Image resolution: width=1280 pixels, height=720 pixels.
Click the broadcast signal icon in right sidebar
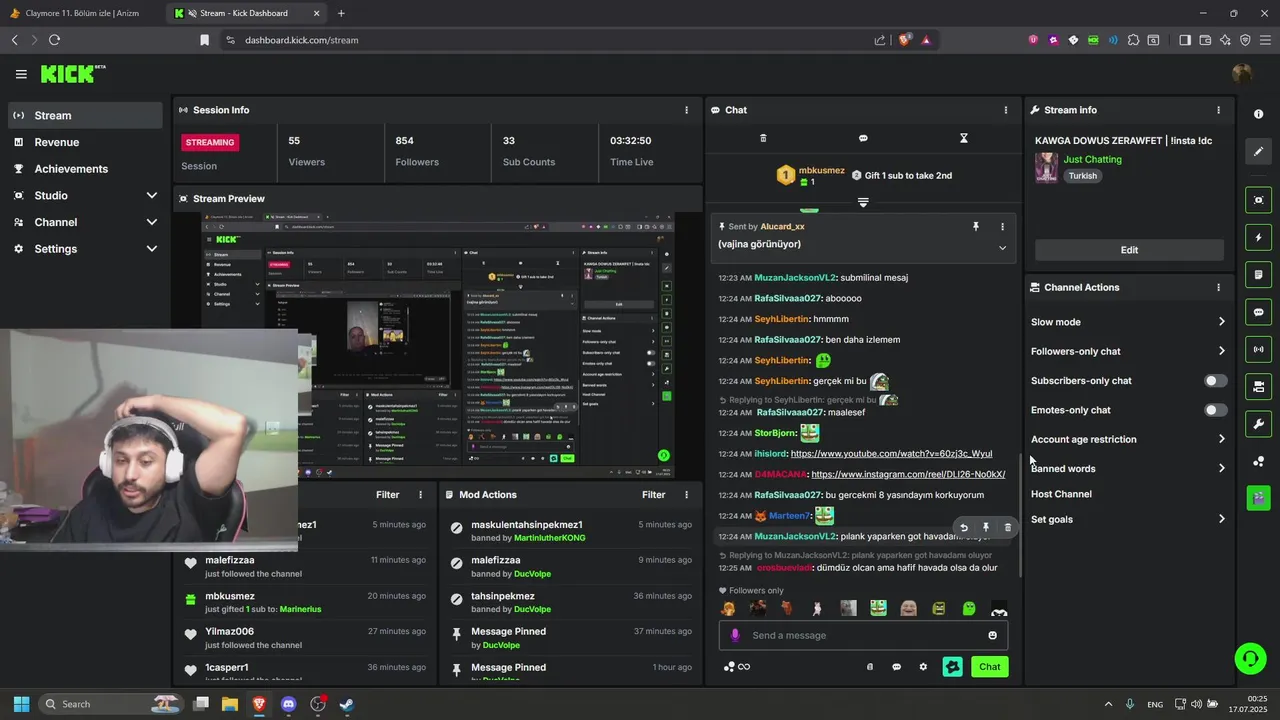pos(1258,349)
